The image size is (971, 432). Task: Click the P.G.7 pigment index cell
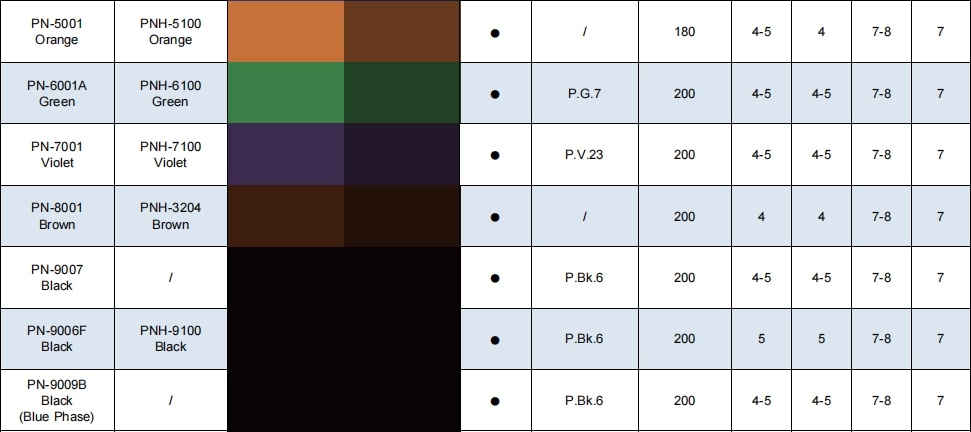(585, 93)
